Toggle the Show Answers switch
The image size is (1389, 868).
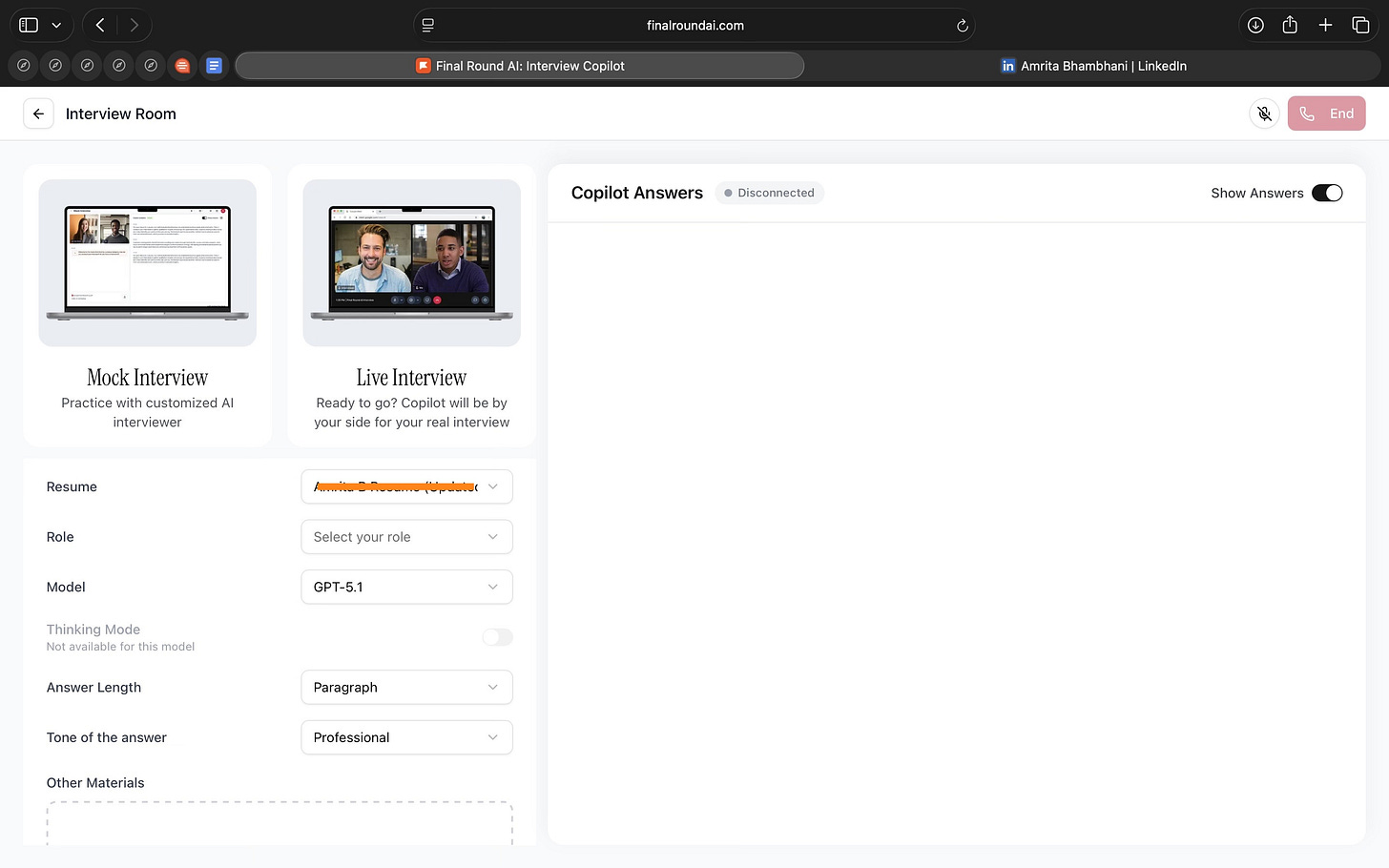[x=1327, y=193]
